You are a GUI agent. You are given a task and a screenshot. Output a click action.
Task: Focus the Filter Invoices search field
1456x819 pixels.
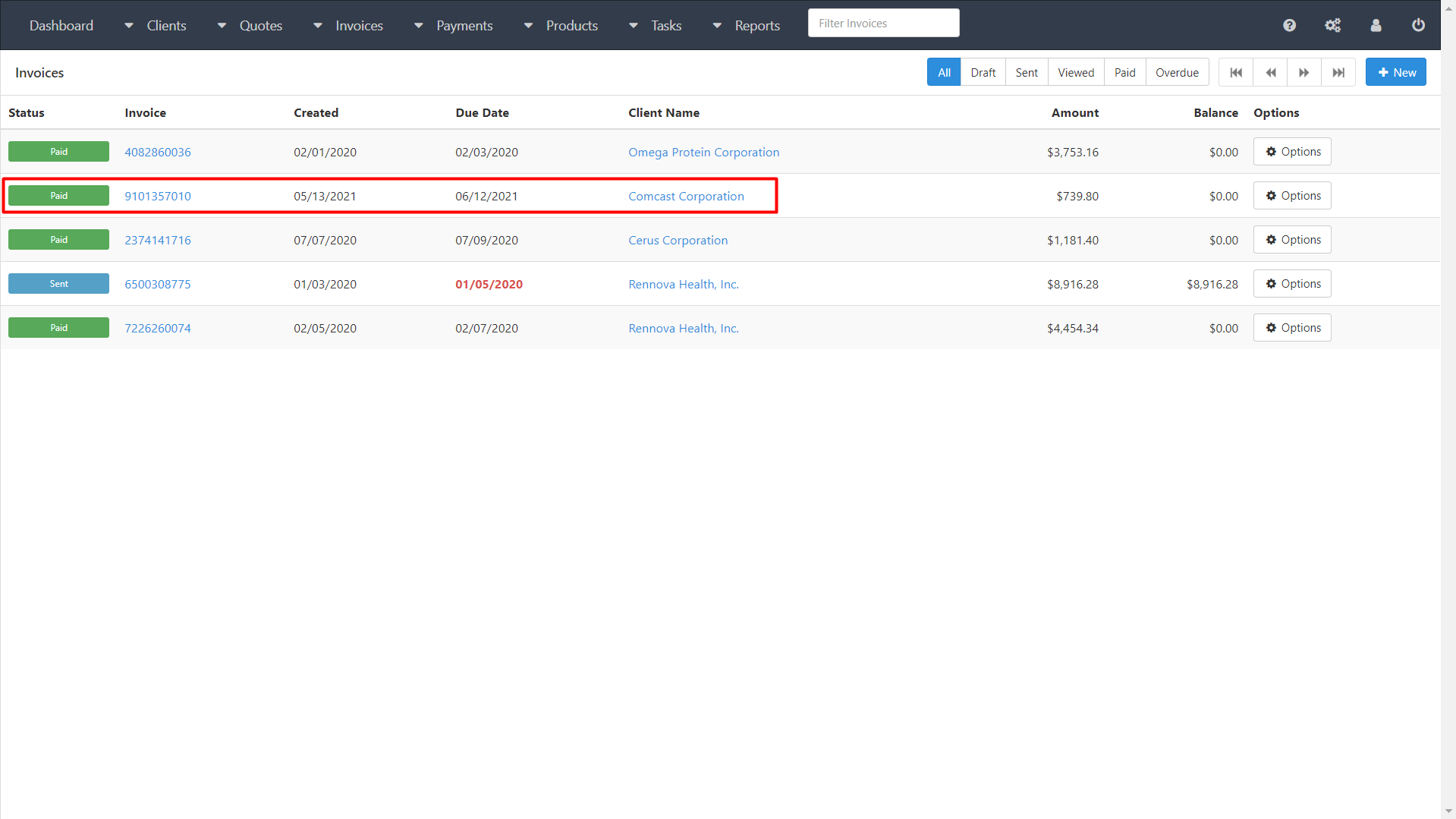(x=883, y=24)
